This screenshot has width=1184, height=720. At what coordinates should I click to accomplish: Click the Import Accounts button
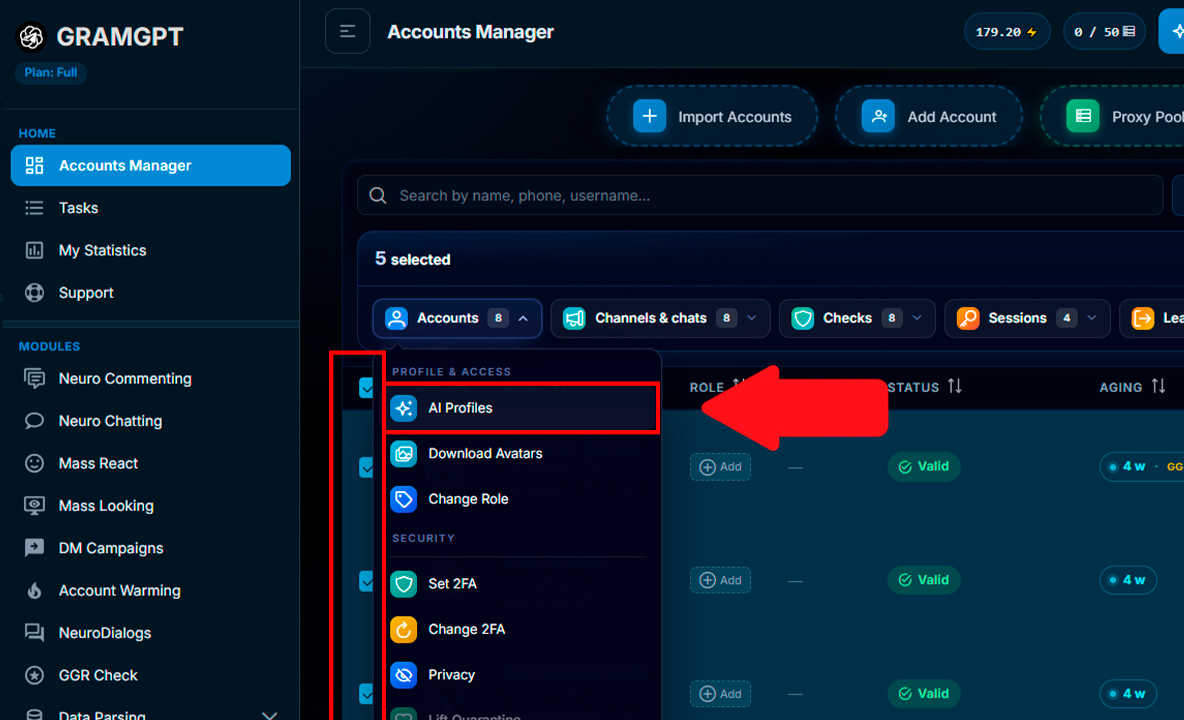[x=712, y=116]
